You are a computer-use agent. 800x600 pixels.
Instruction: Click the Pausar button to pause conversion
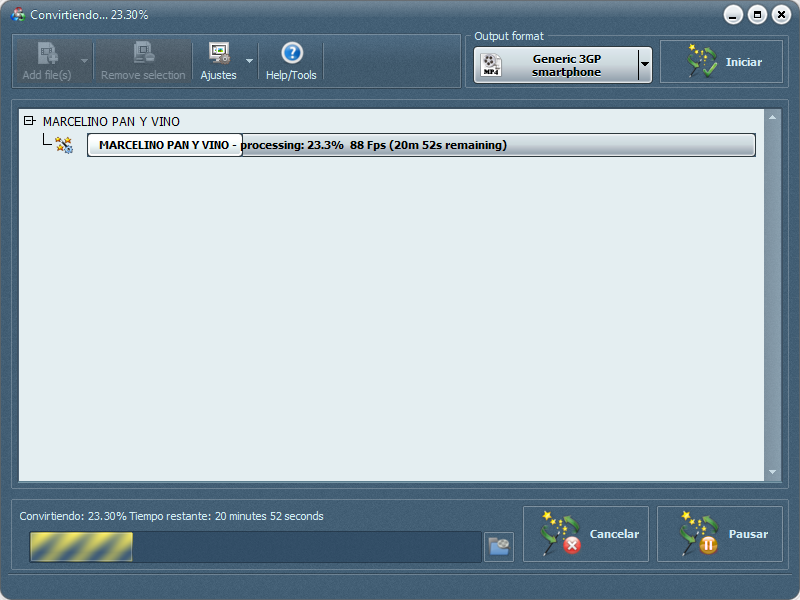coord(719,534)
